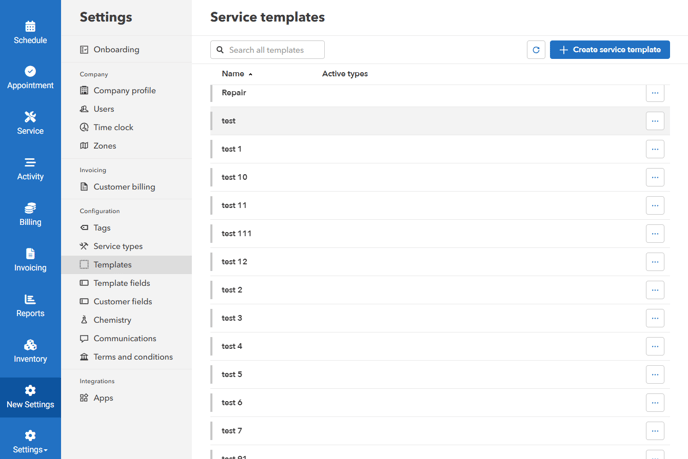
Task: Open Apps under Integrations
Action: 103,398
